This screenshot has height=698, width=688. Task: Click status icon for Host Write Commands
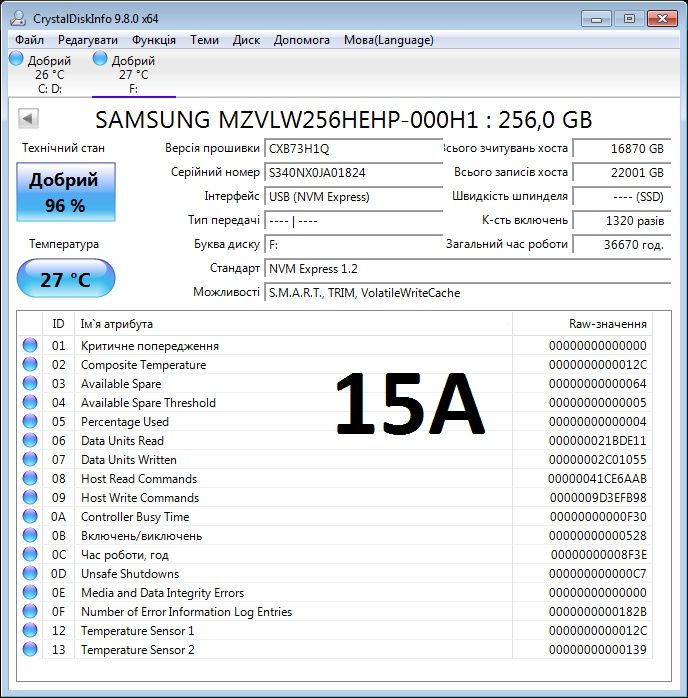pyautogui.click(x=30, y=497)
